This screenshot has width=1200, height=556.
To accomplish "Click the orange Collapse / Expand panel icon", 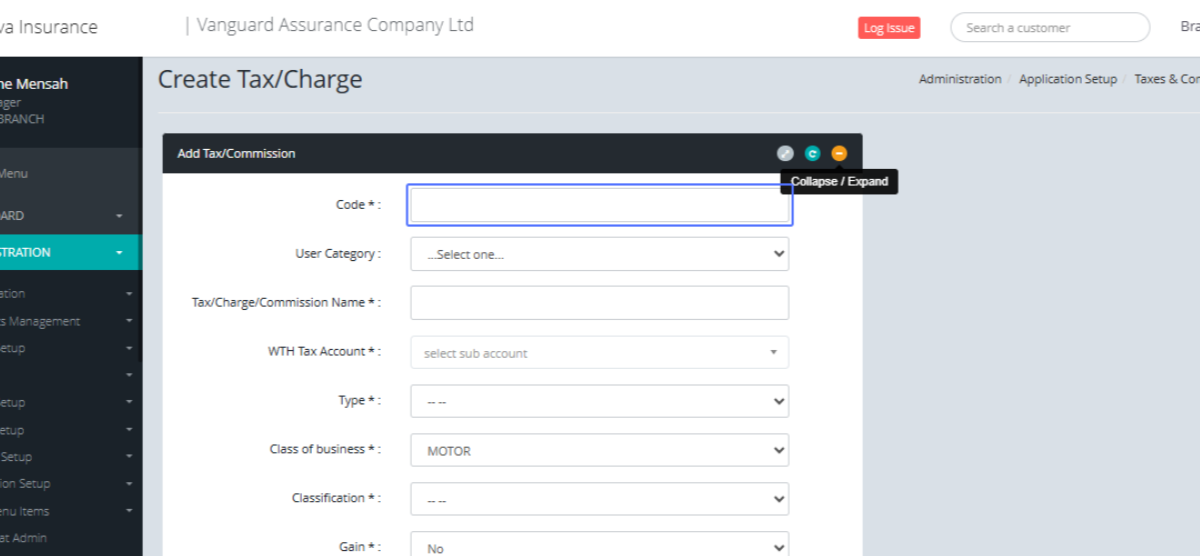I will tap(839, 153).
